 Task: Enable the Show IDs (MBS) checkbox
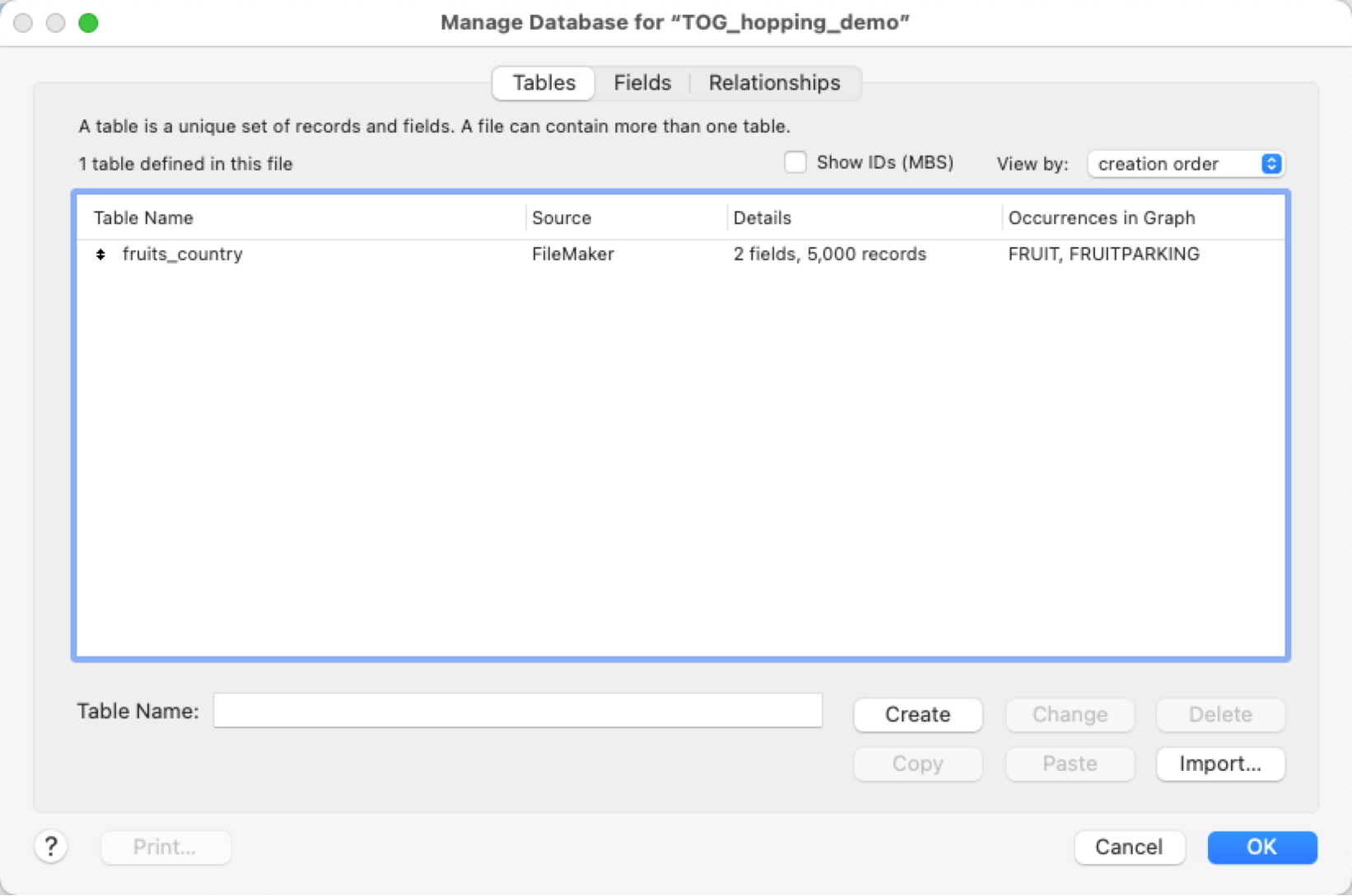795,163
